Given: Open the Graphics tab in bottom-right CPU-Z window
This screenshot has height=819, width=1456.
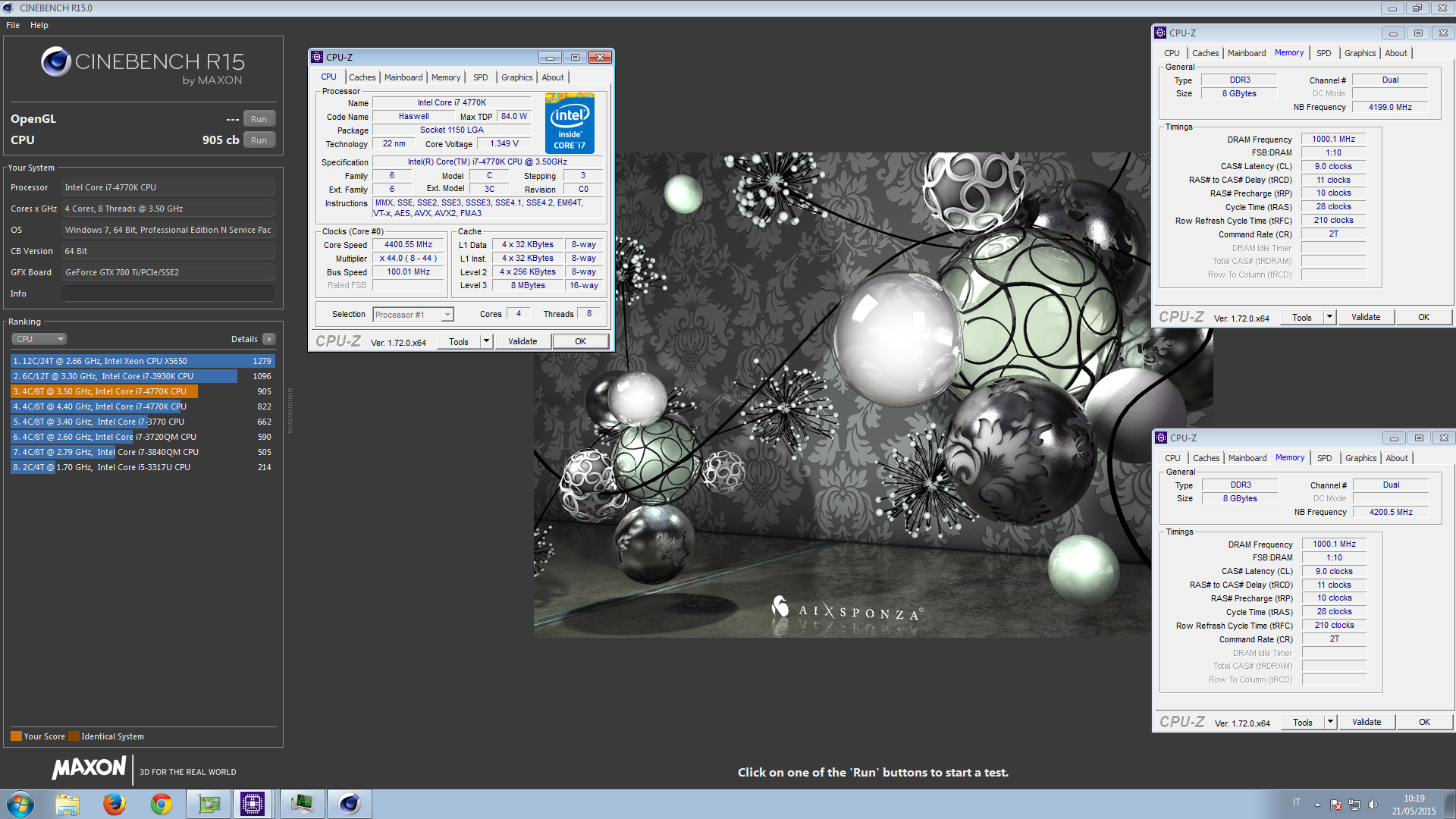Looking at the screenshot, I should 1361,458.
